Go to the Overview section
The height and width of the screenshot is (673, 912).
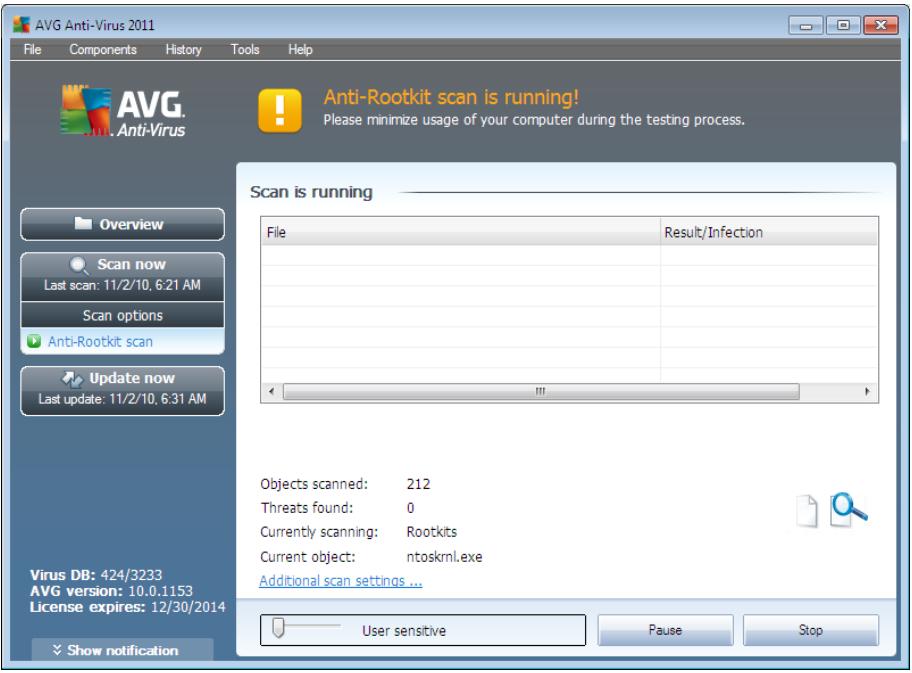pos(122,224)
